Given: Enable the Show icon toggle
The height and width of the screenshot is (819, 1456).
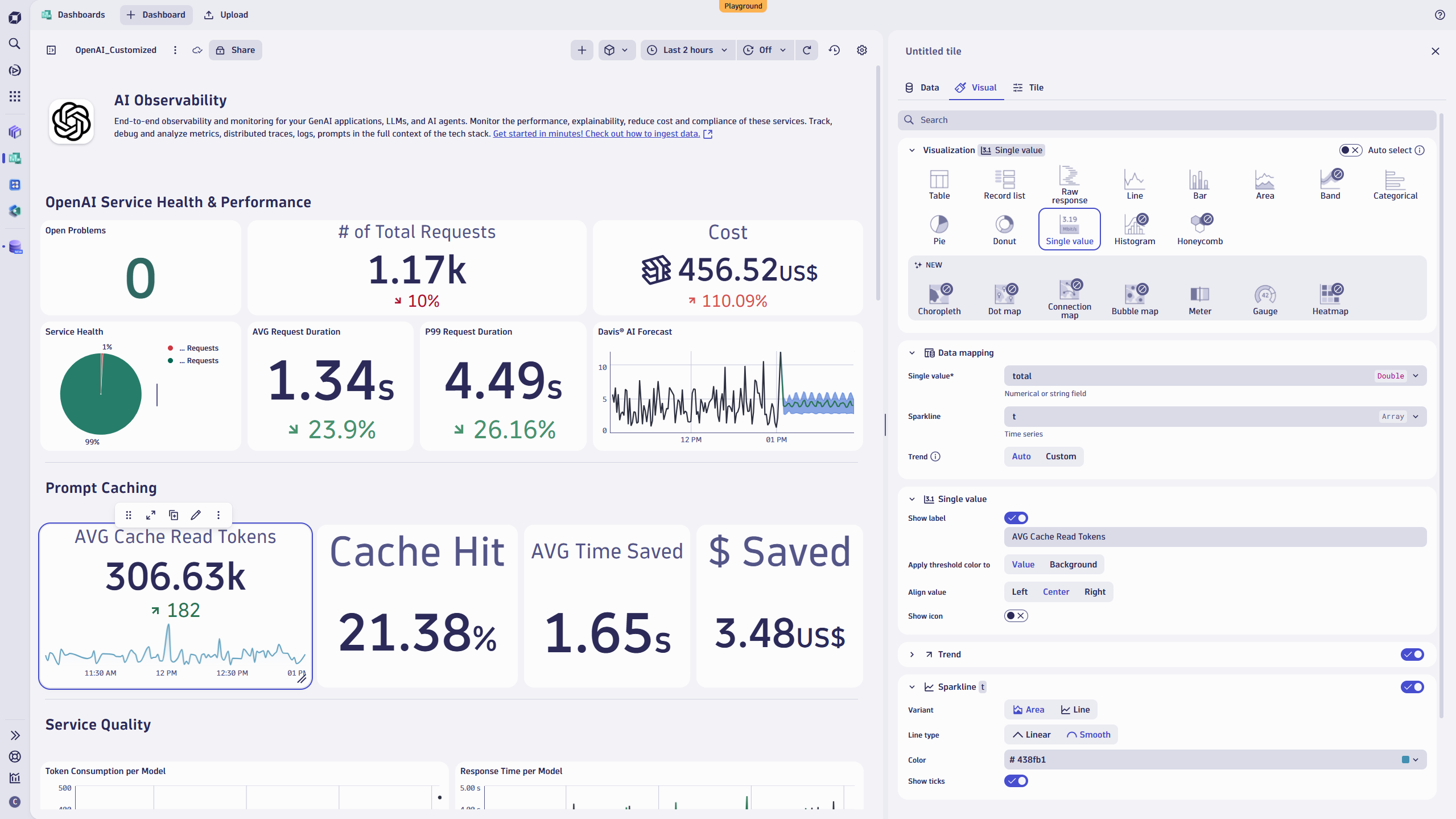Looking at the screenshot, I should (1016, 615).
